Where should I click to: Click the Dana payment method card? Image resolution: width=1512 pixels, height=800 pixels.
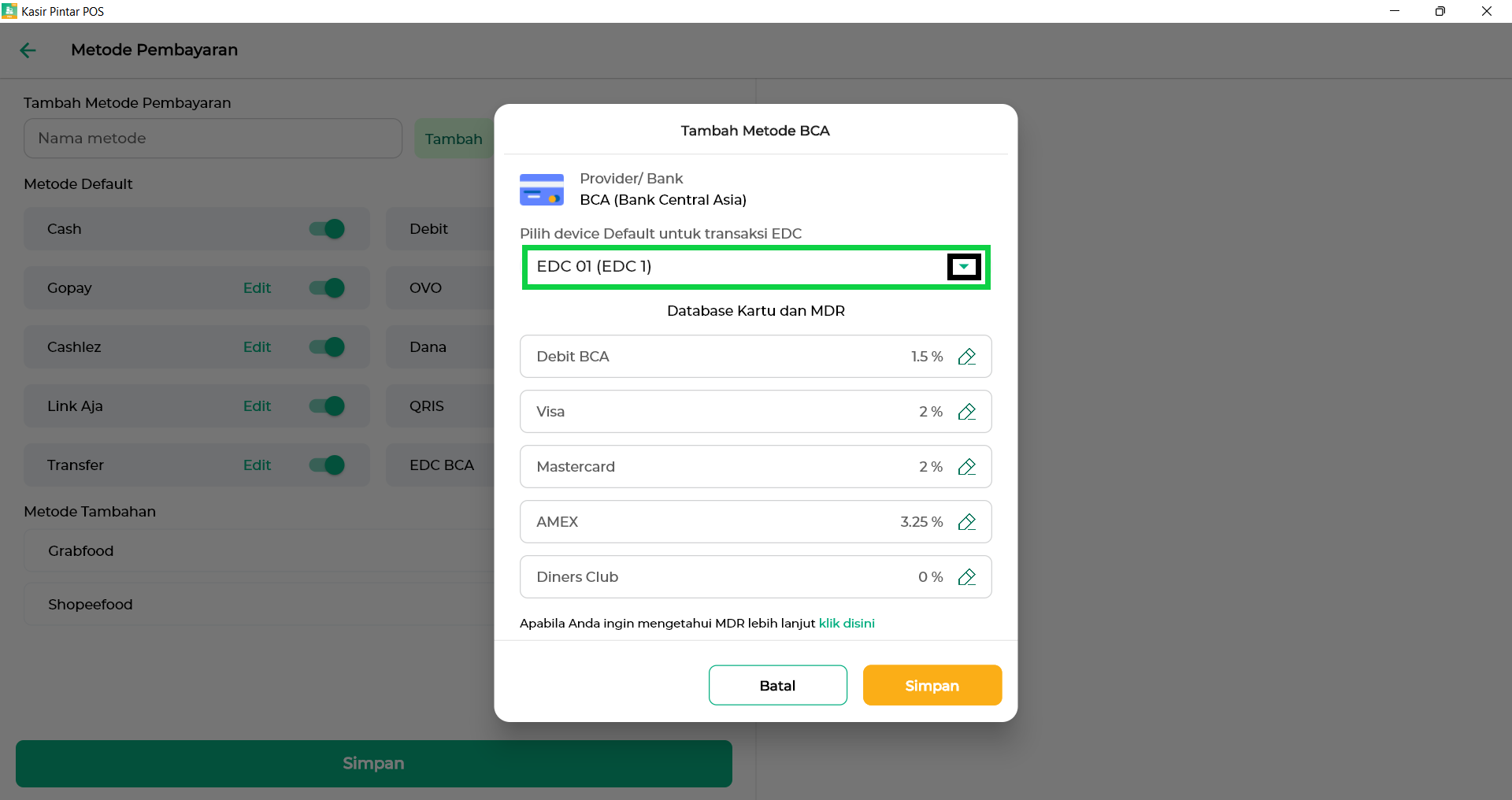click(439, 347)
